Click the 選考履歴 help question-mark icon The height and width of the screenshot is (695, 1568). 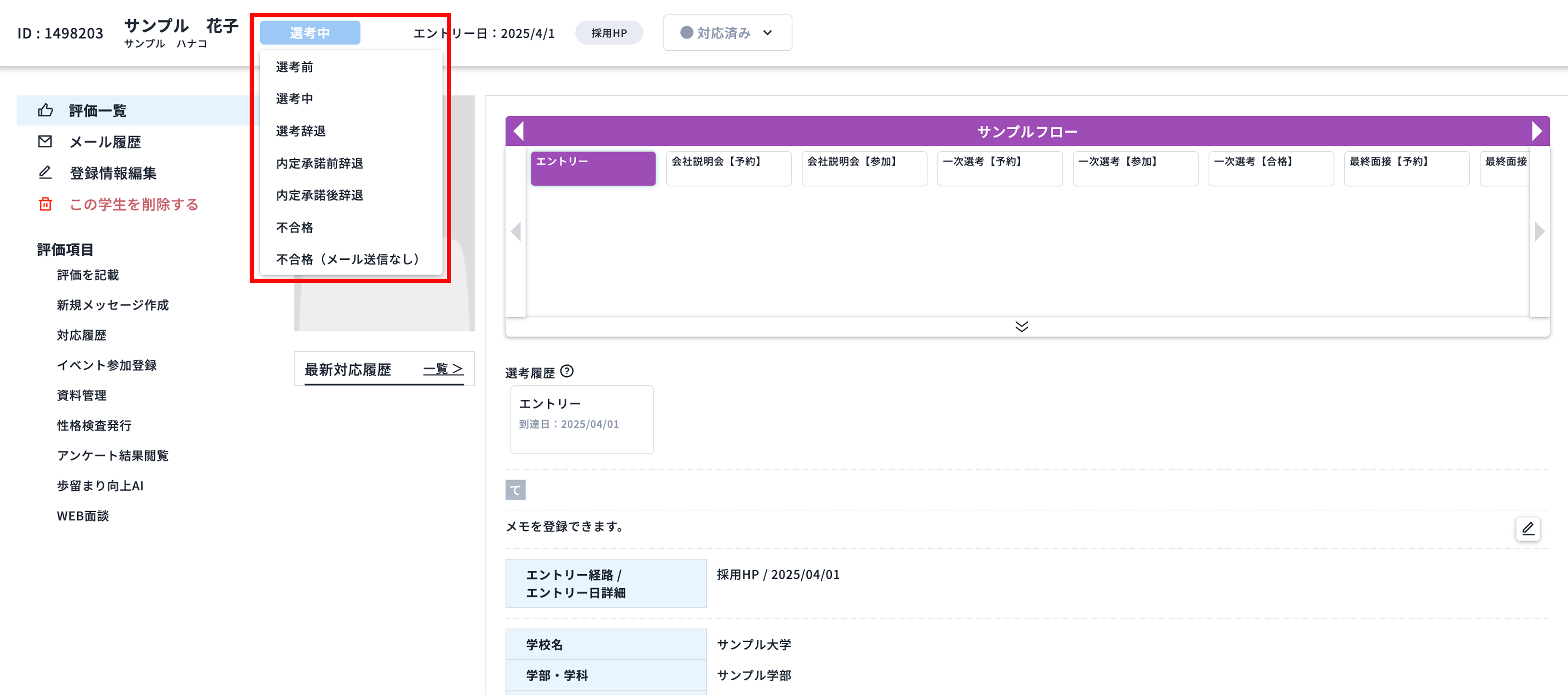click(x=567, y=371)
